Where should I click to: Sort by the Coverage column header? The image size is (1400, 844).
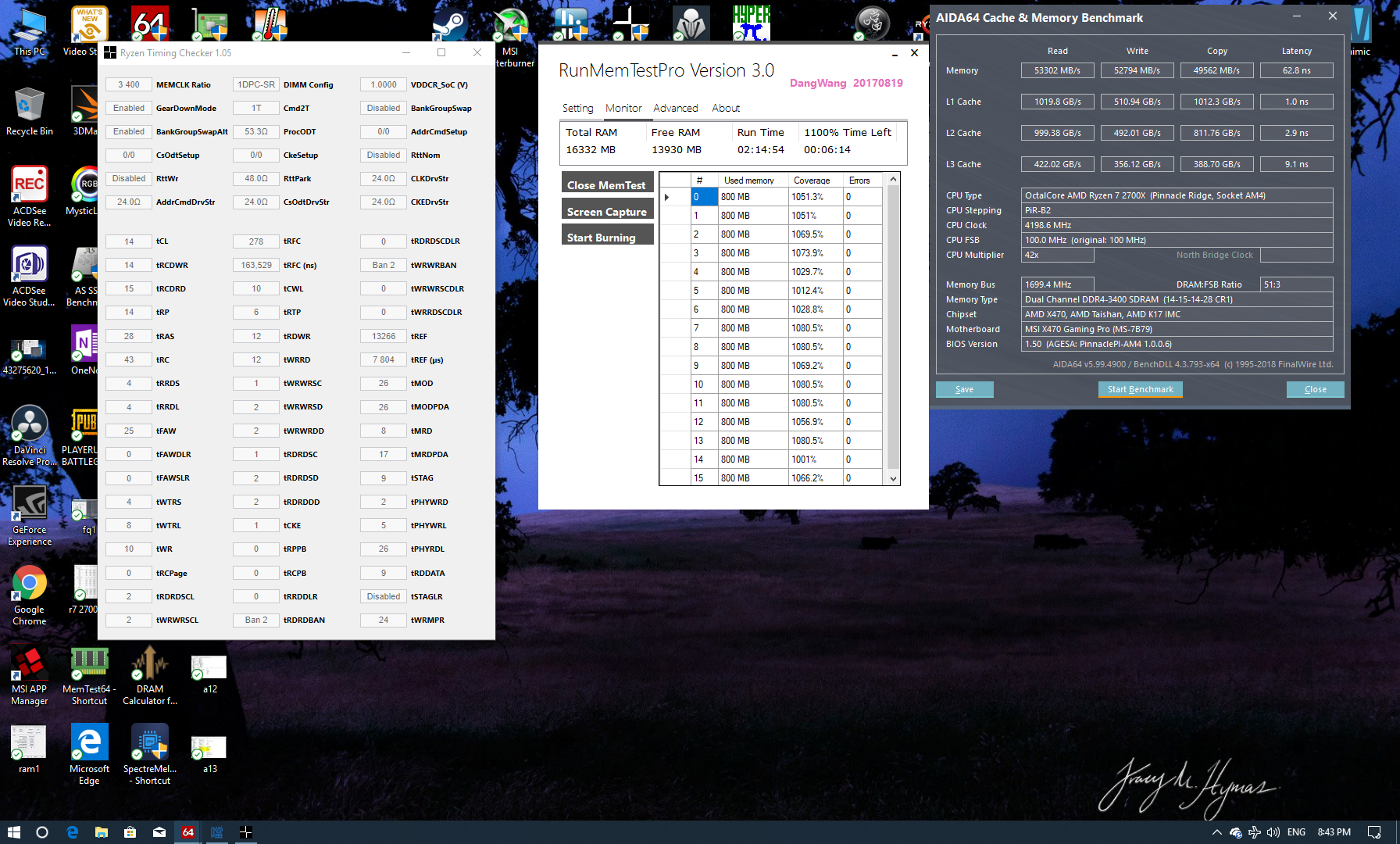(x=816, y=181)
